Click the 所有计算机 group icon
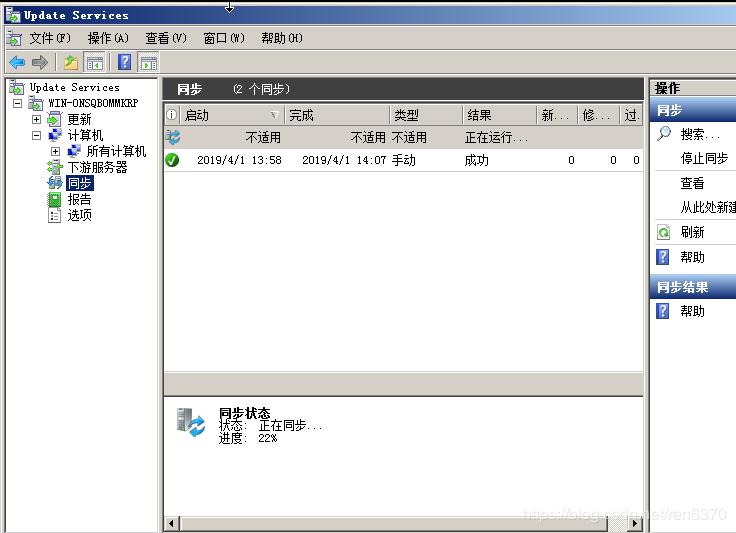 click(x=74, y=151)
